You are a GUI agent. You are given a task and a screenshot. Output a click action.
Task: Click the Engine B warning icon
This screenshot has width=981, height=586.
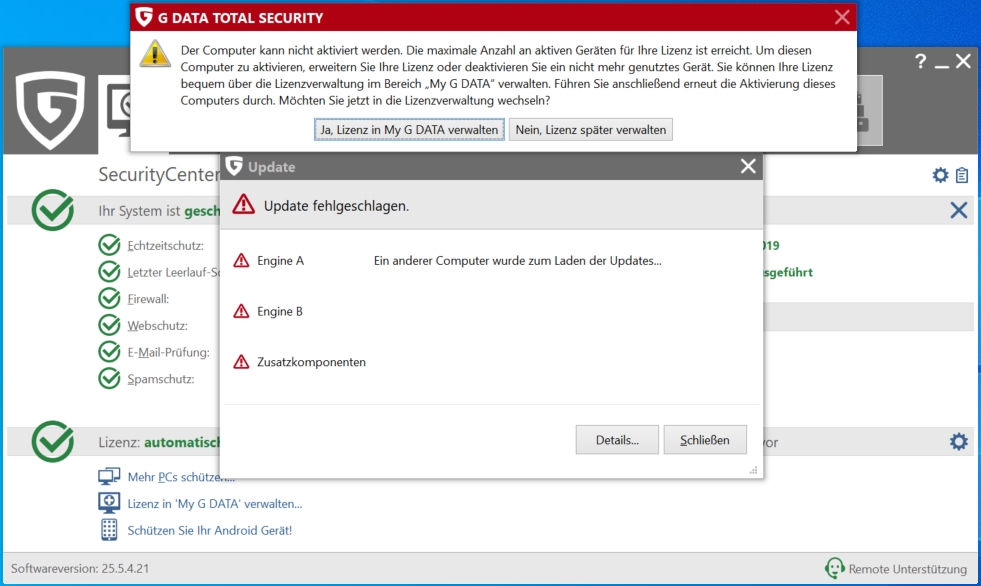(x=241, y=311)
